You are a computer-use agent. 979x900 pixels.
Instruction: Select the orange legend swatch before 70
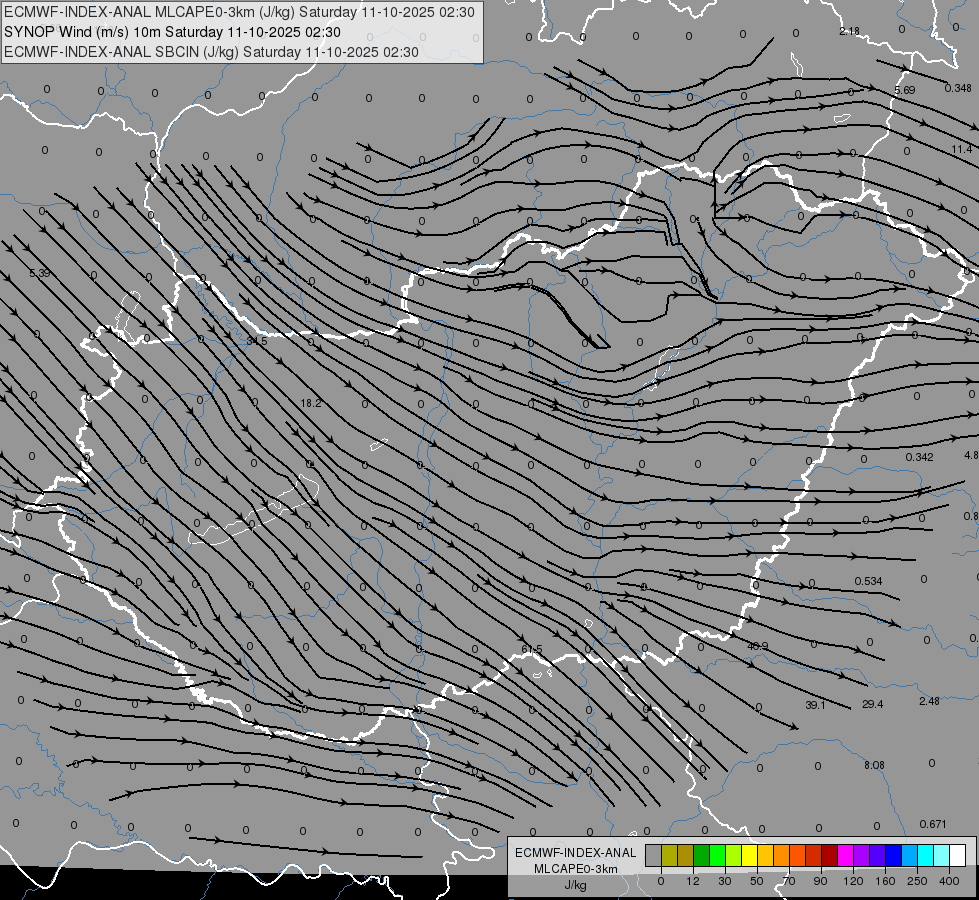(x=782, y=856)
